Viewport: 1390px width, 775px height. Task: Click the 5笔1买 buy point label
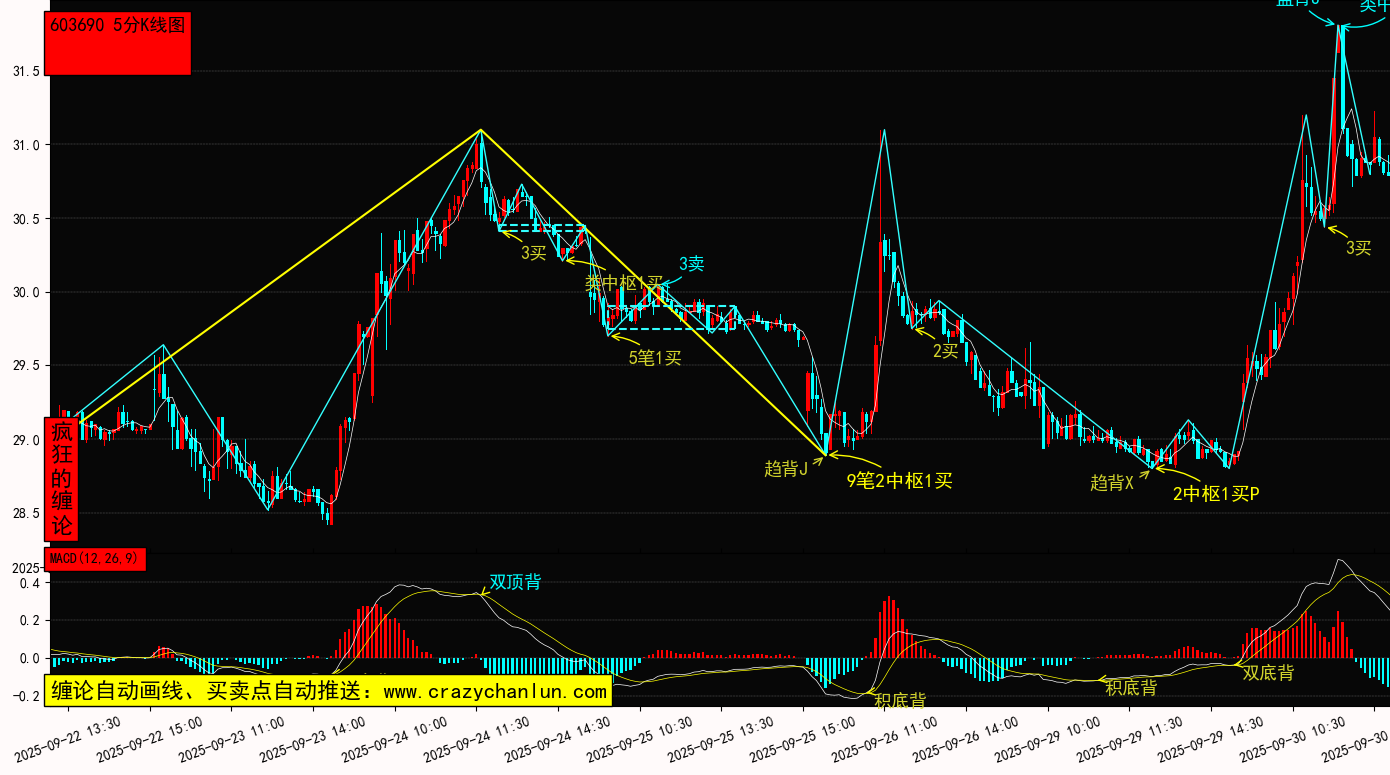pyautogui.click(x=654, y=357)
